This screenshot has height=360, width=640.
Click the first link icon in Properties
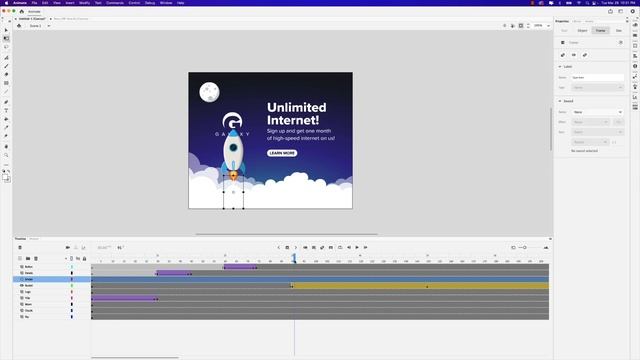563,55
